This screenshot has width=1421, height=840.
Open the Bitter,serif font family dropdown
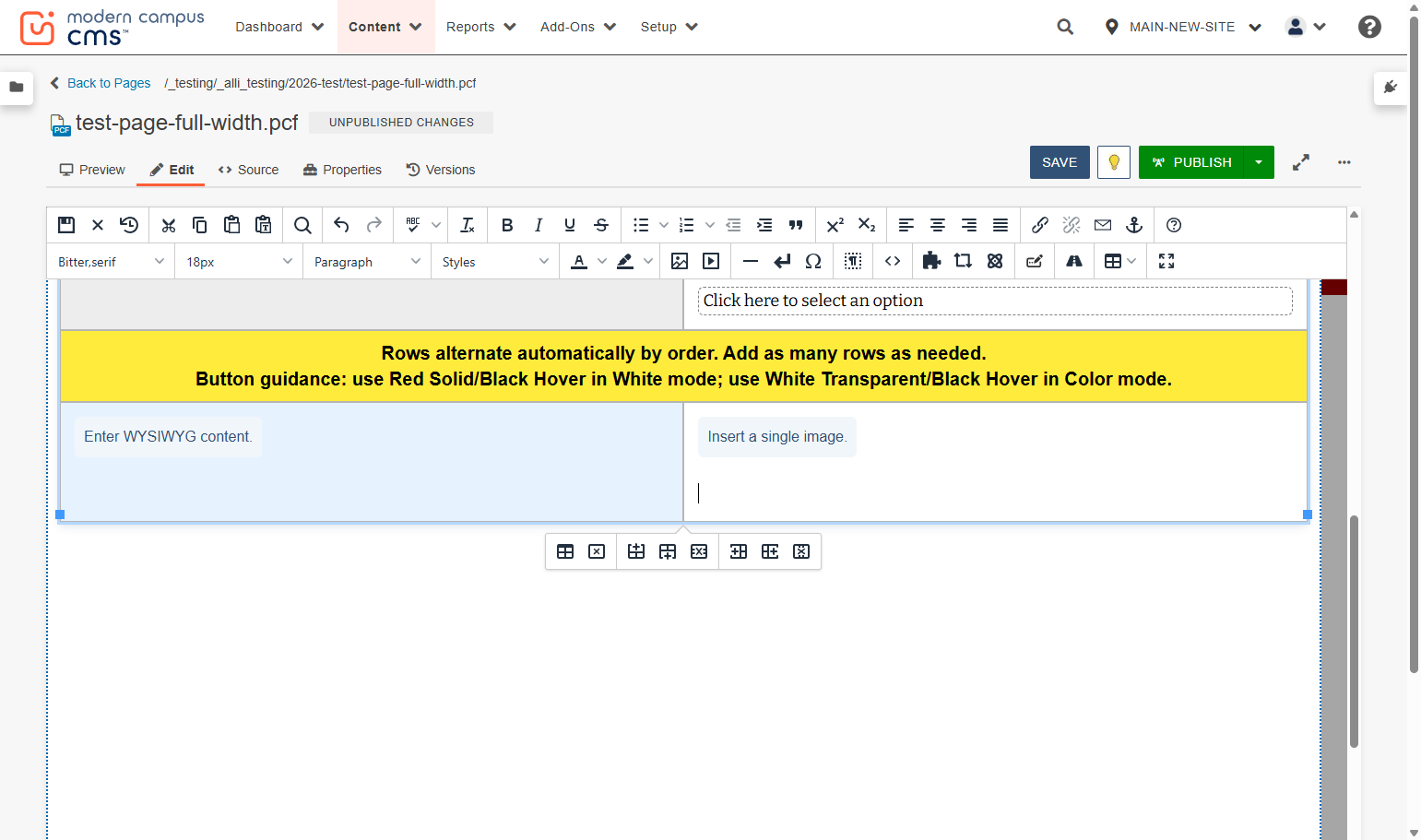coord(111,262)
